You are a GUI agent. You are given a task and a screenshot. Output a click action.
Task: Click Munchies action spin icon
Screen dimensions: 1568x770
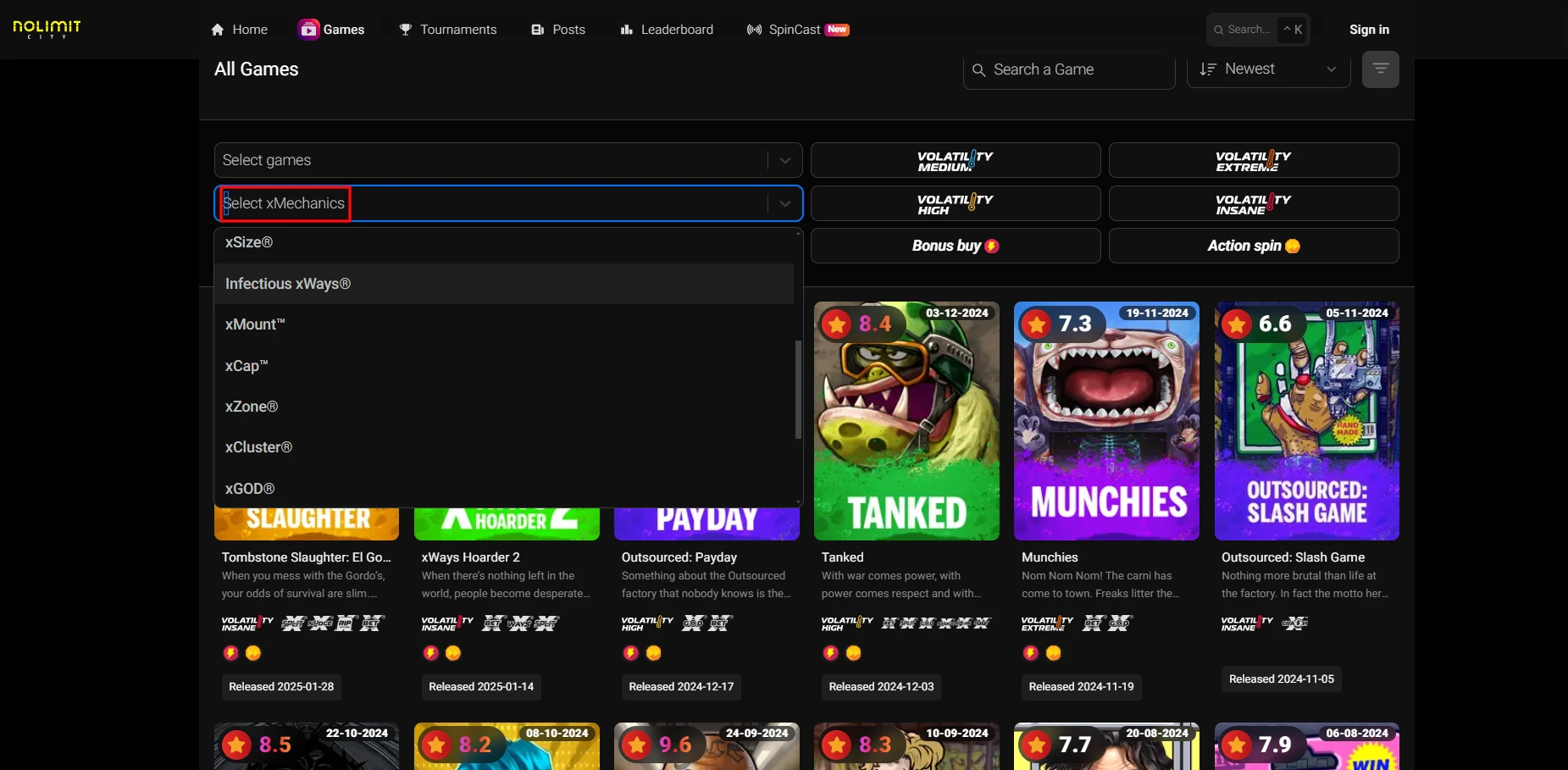pos(1053,653)
